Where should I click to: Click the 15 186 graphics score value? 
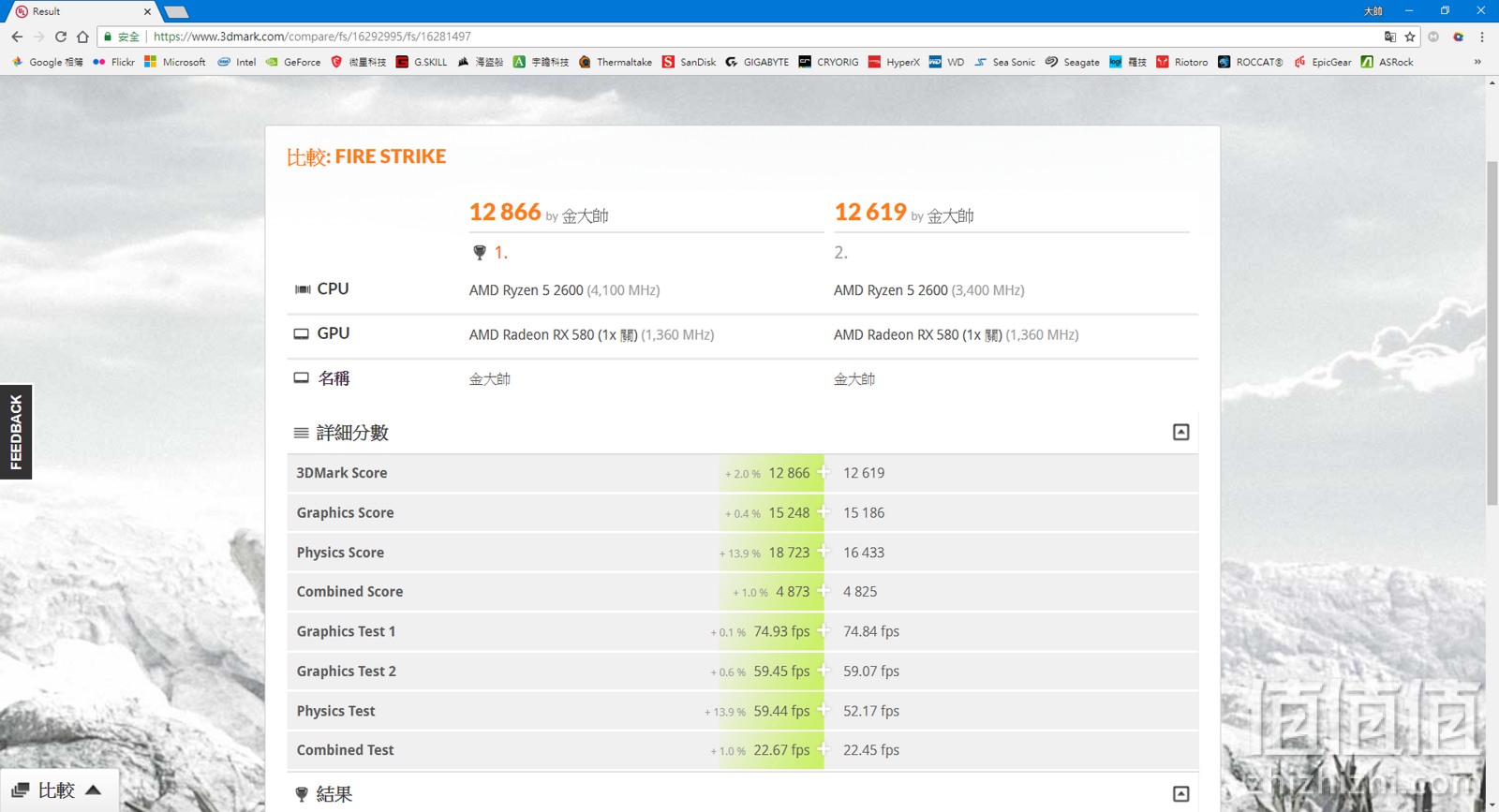tap(864, 513)
